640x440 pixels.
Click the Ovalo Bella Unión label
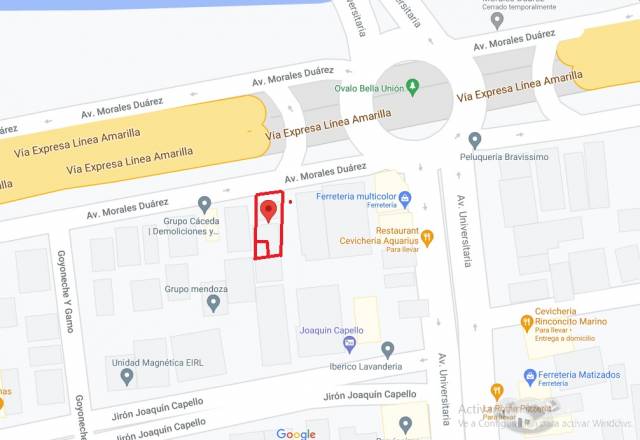pos(369,88)
